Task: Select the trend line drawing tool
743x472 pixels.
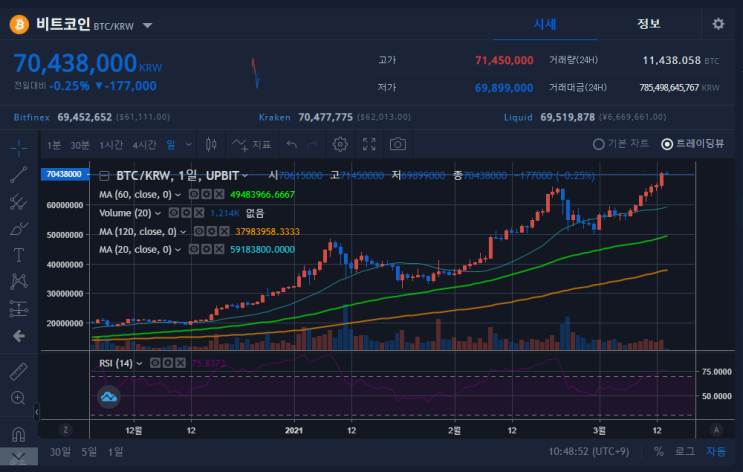Action: point(18,174)
